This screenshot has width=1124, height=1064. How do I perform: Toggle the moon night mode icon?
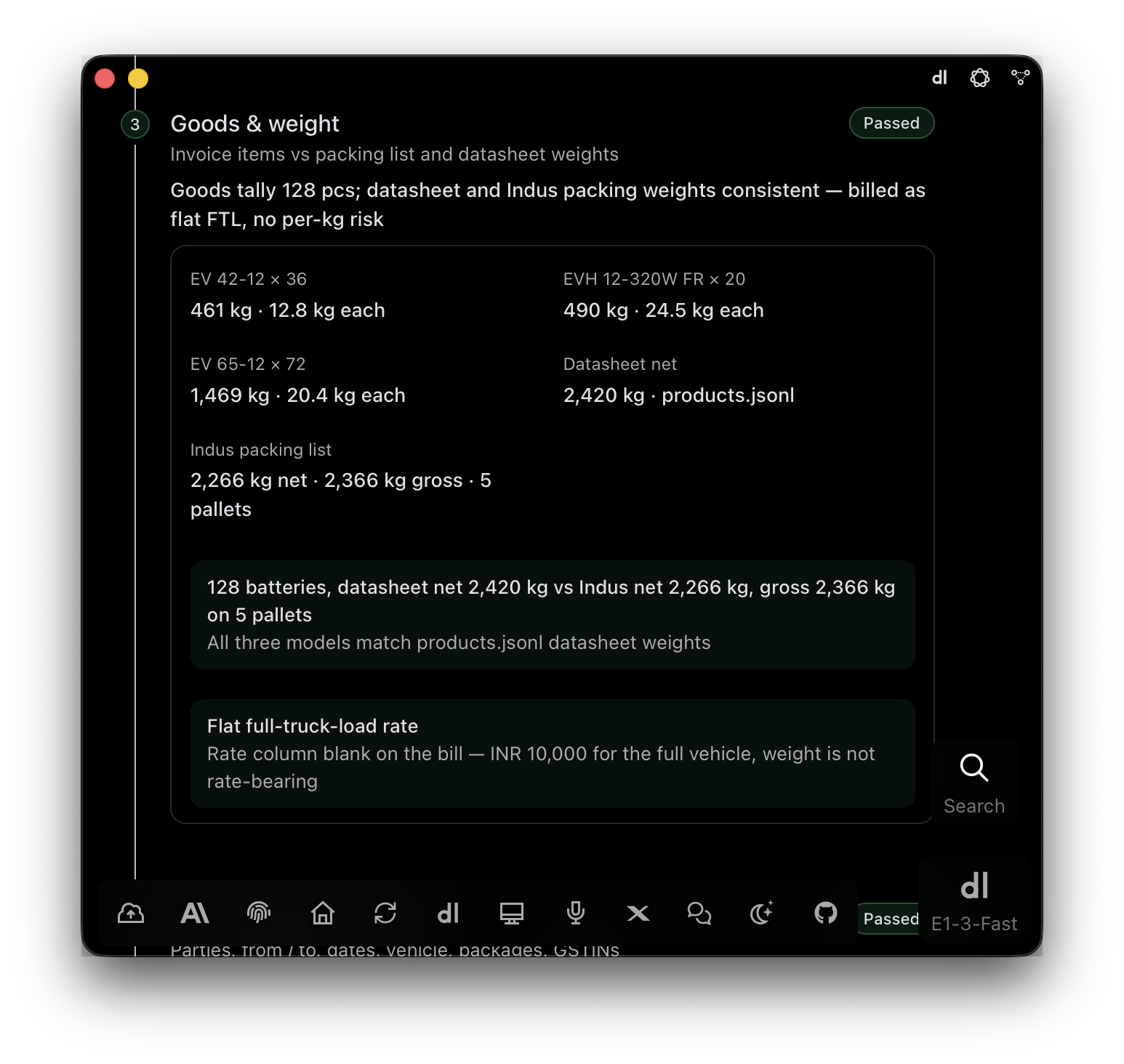pyautogui.click(x=762, y=913)
